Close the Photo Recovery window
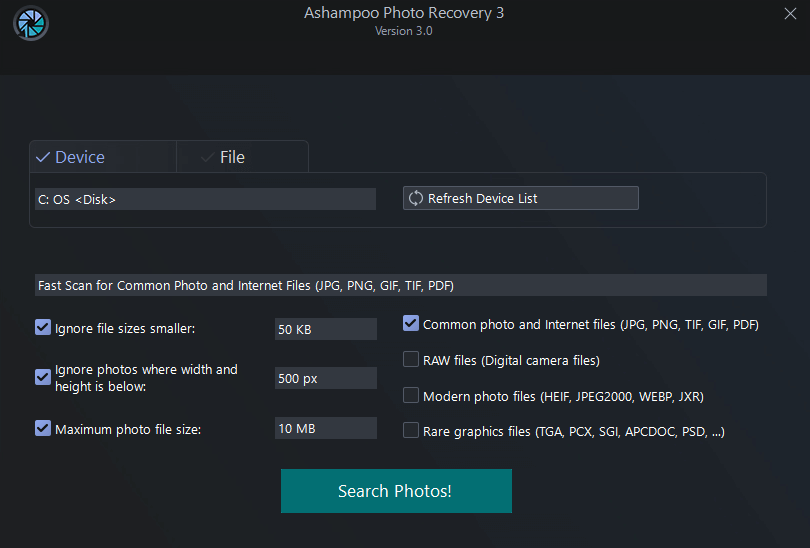The image size is (810, 548). [x=790, y=13]
